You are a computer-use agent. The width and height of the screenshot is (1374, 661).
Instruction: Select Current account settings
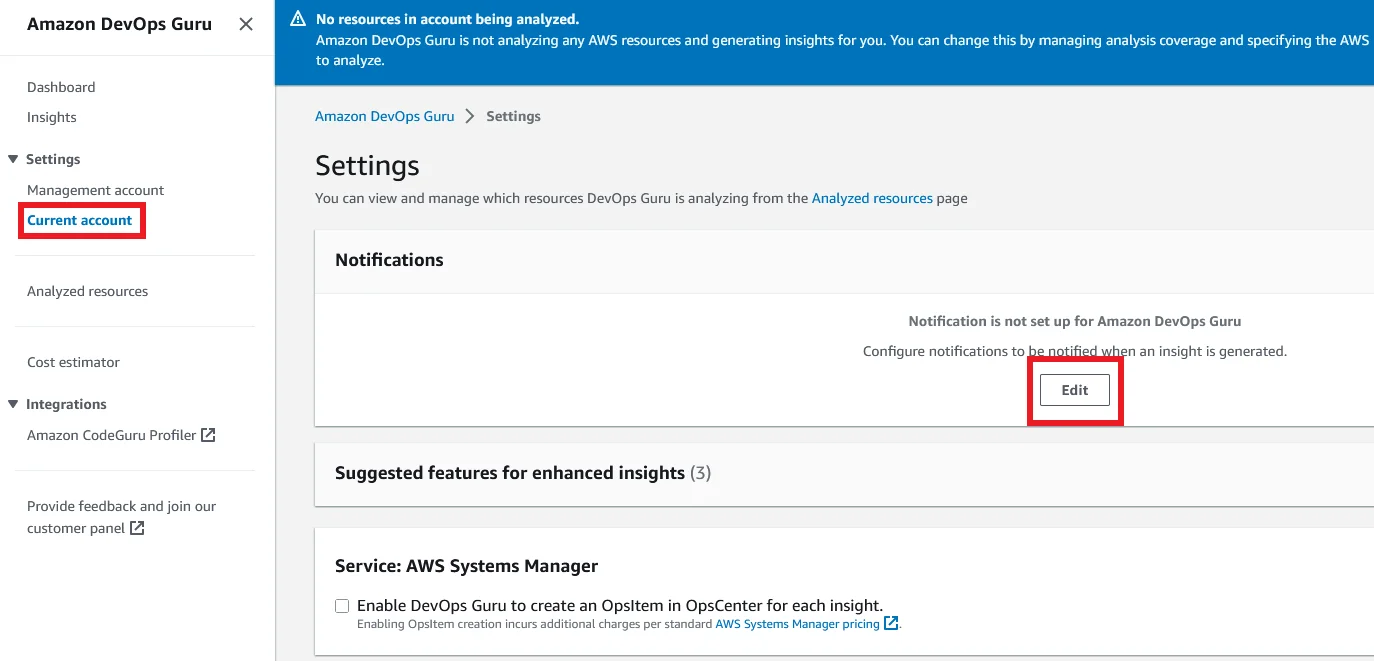80,220
